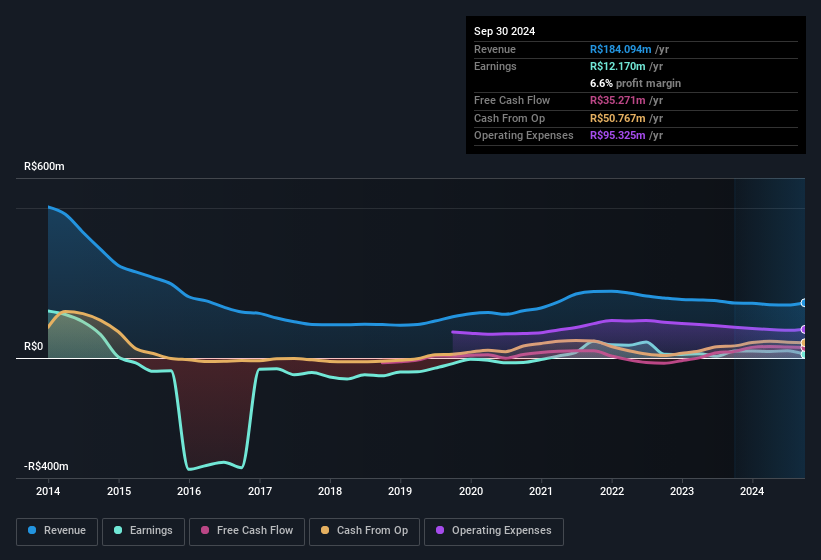Click the R$600m y-axis label

coord(44,166)
